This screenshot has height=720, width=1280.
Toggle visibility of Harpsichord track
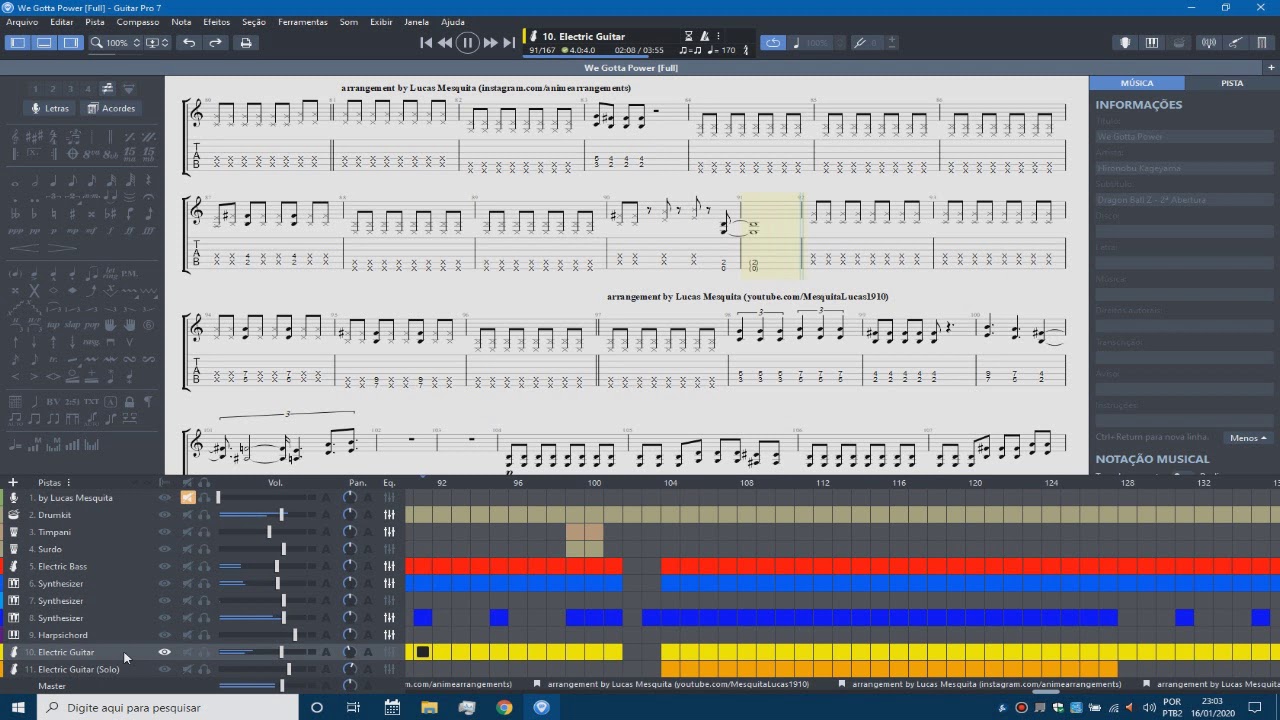tap(165, 635)
